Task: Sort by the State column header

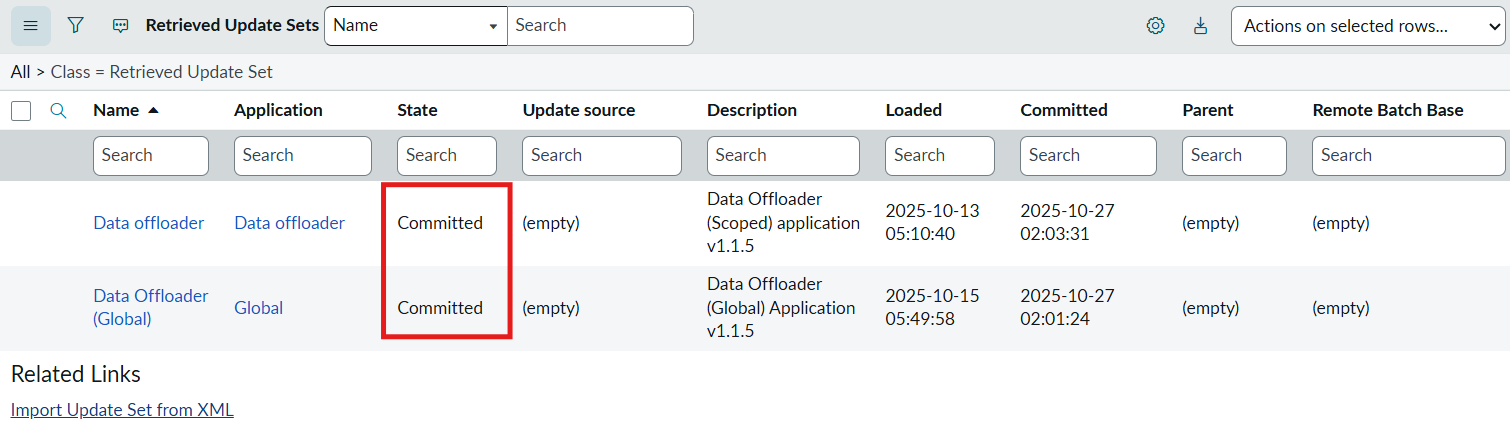Action: [x=417, y=110]
